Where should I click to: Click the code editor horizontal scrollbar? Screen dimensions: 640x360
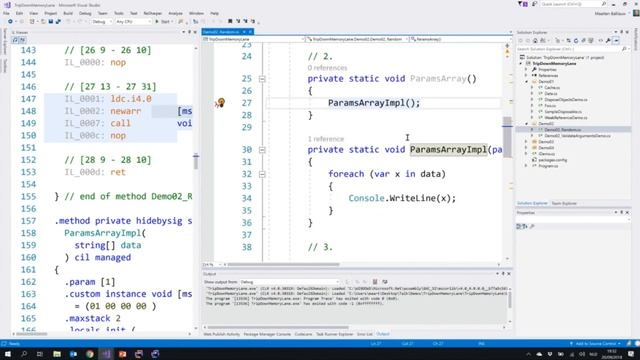pos(283,264)
